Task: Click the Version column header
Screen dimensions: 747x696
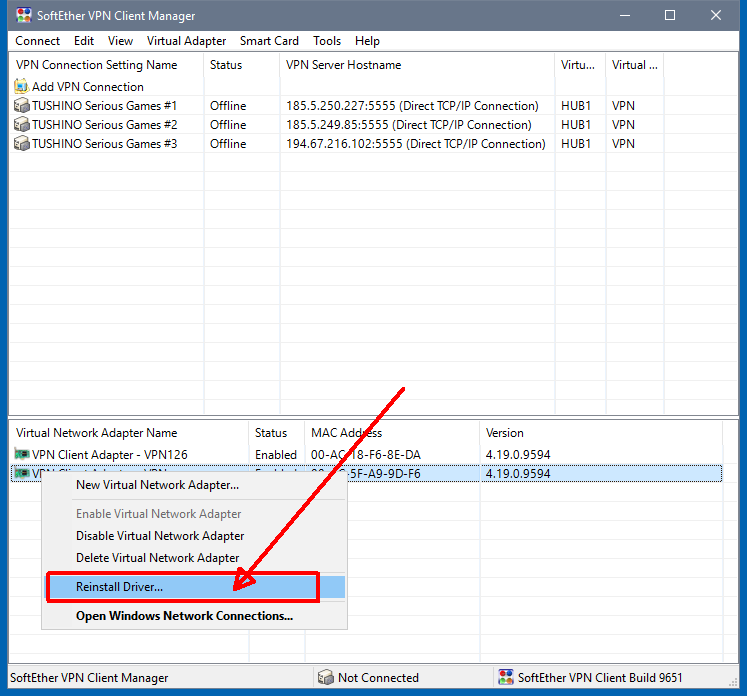Action: coord(505,433)
